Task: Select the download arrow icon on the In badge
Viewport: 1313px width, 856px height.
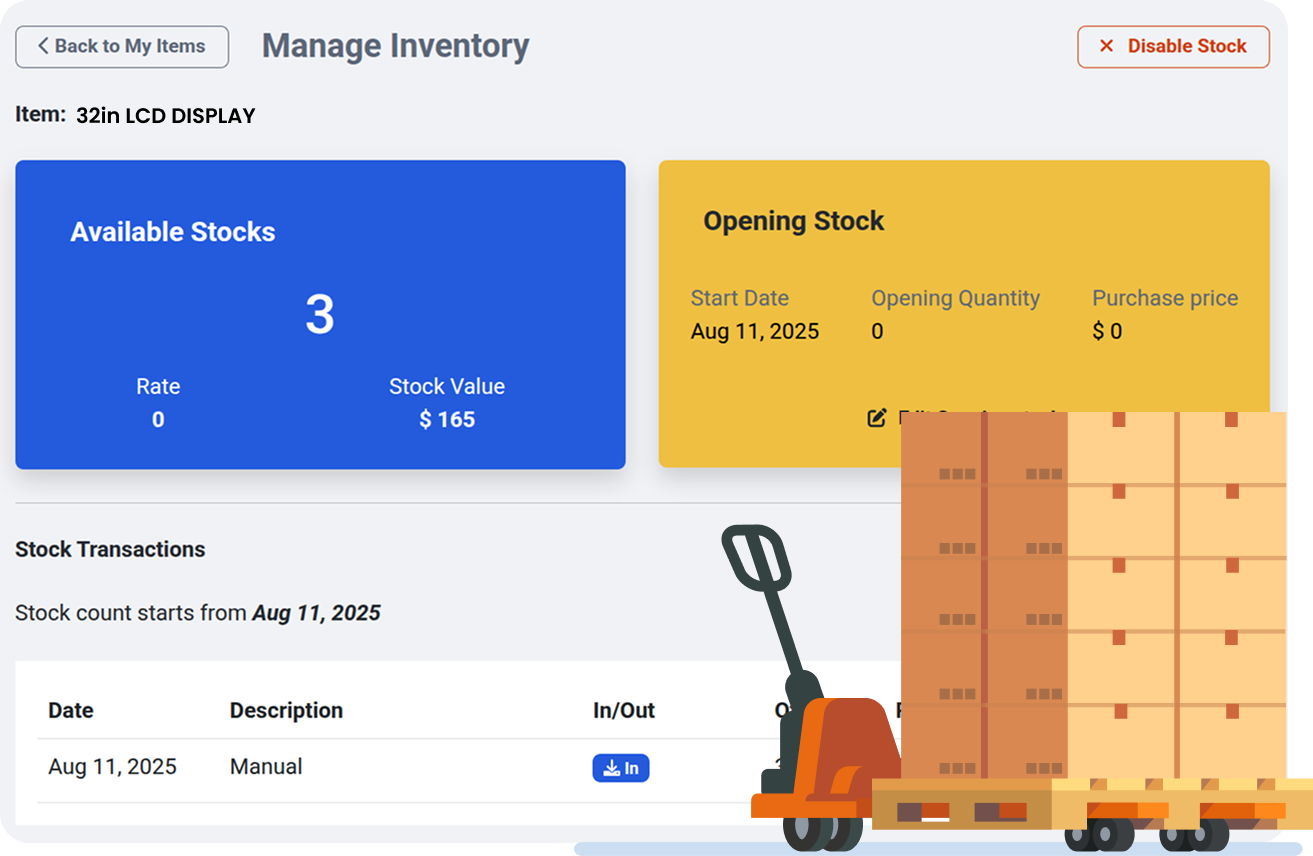Action: (611, 767)
